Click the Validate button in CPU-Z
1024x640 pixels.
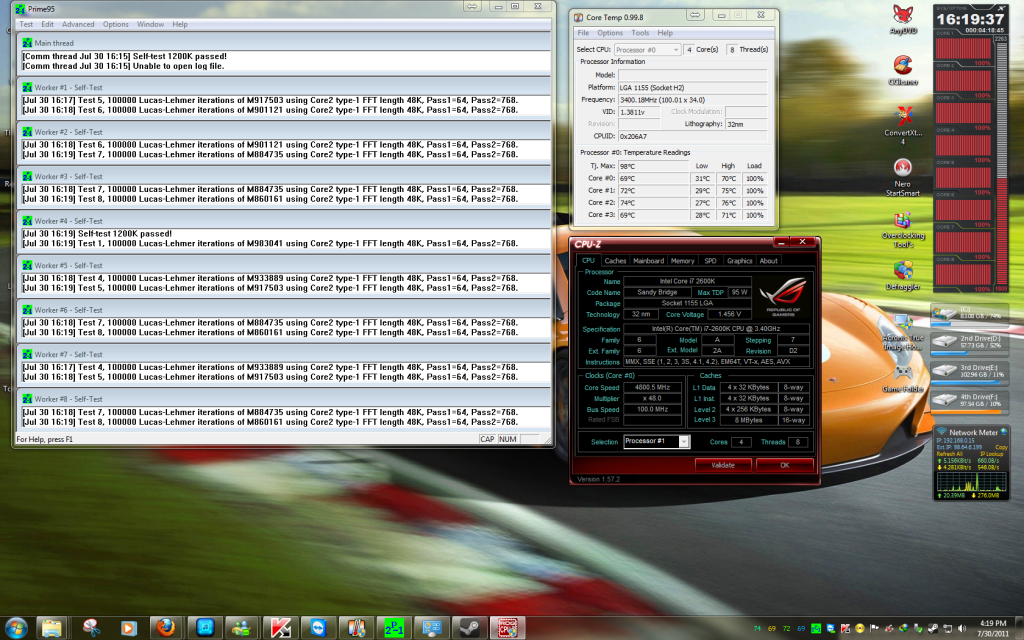coord(723,465)
